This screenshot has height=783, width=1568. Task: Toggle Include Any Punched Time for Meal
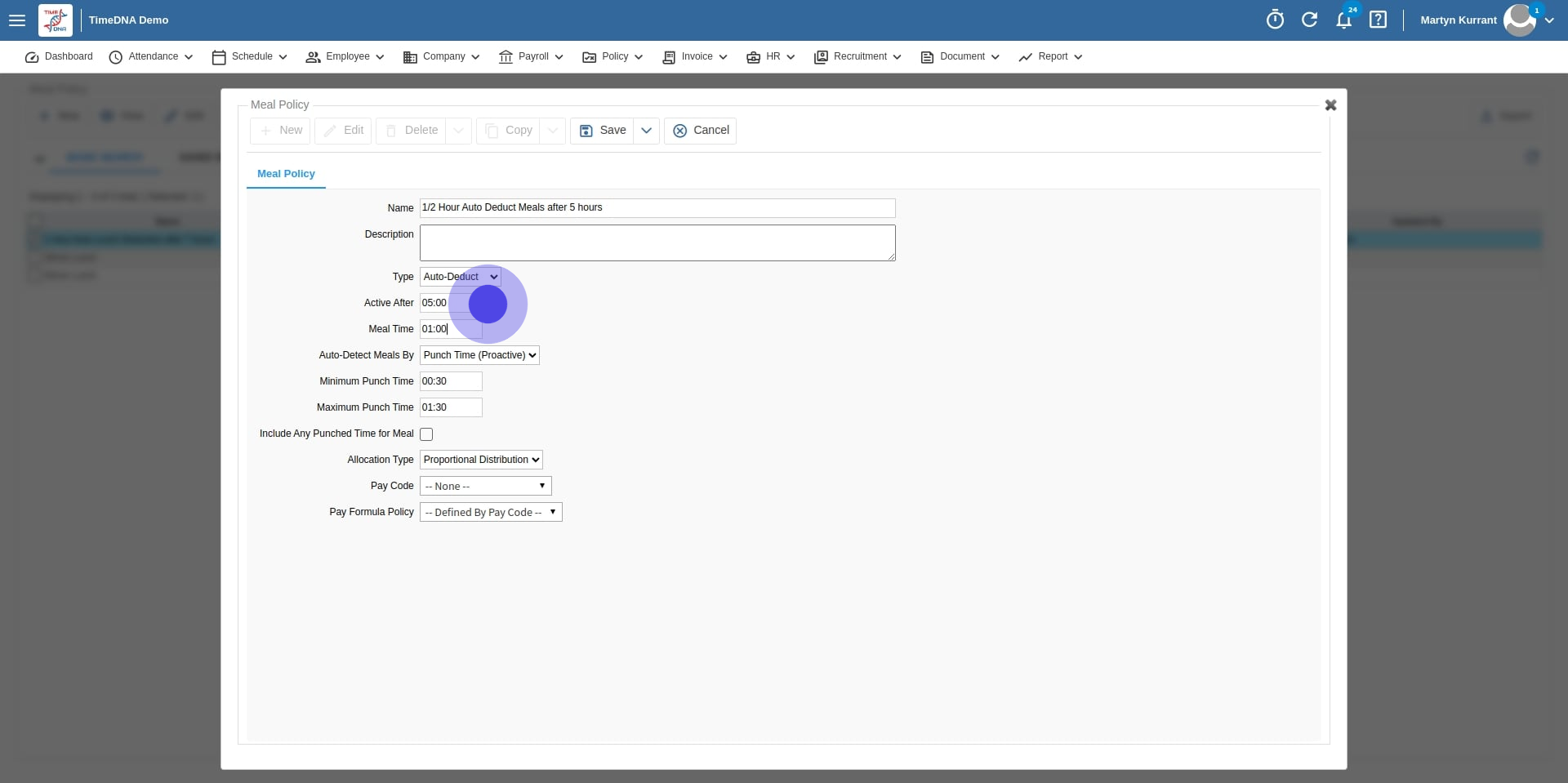(426, 434)
